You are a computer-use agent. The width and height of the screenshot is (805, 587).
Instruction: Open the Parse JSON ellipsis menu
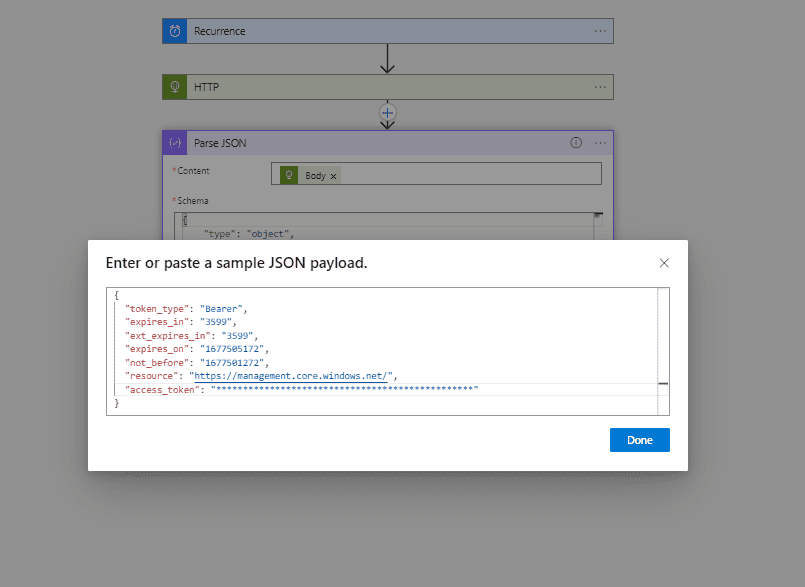coord(600,143)
